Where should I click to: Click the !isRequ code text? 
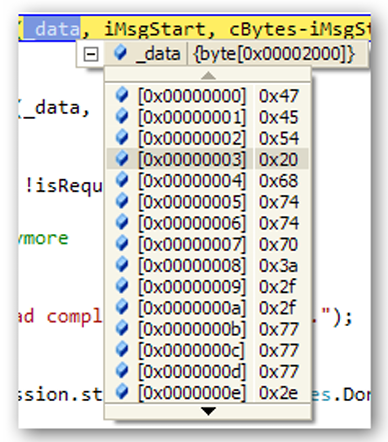tap(64, 186)
